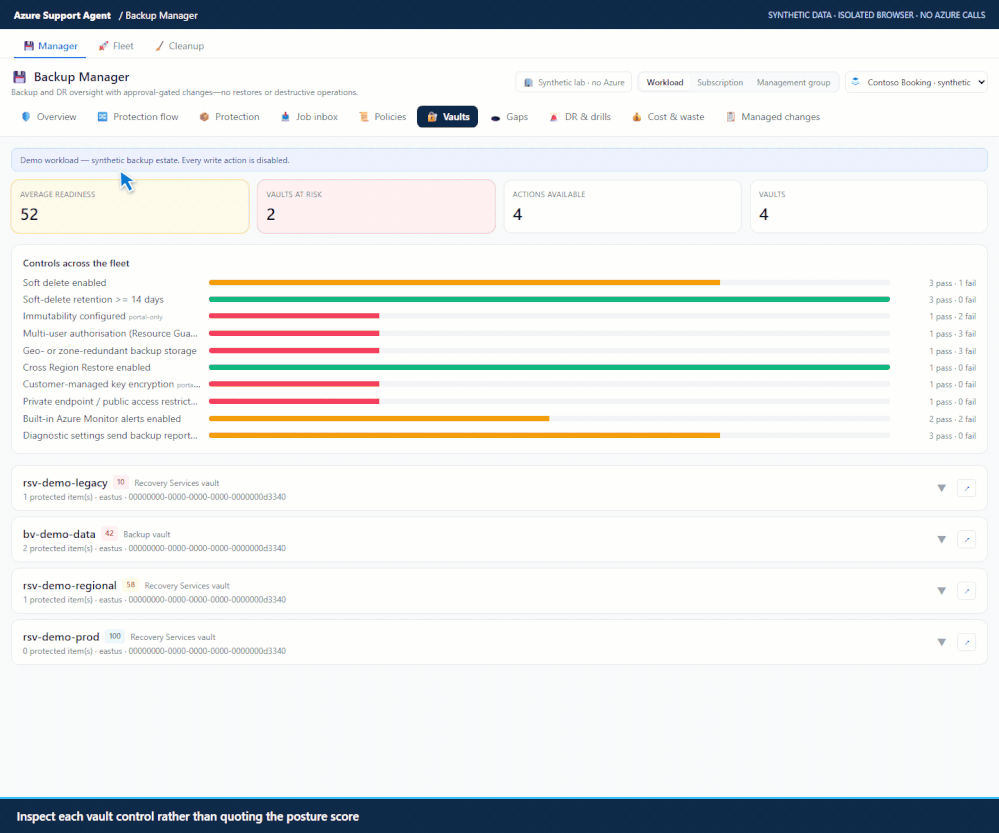Click the Cost & waste money bag icon
Viewport: 999px width, 833px height.
point(636,117)
